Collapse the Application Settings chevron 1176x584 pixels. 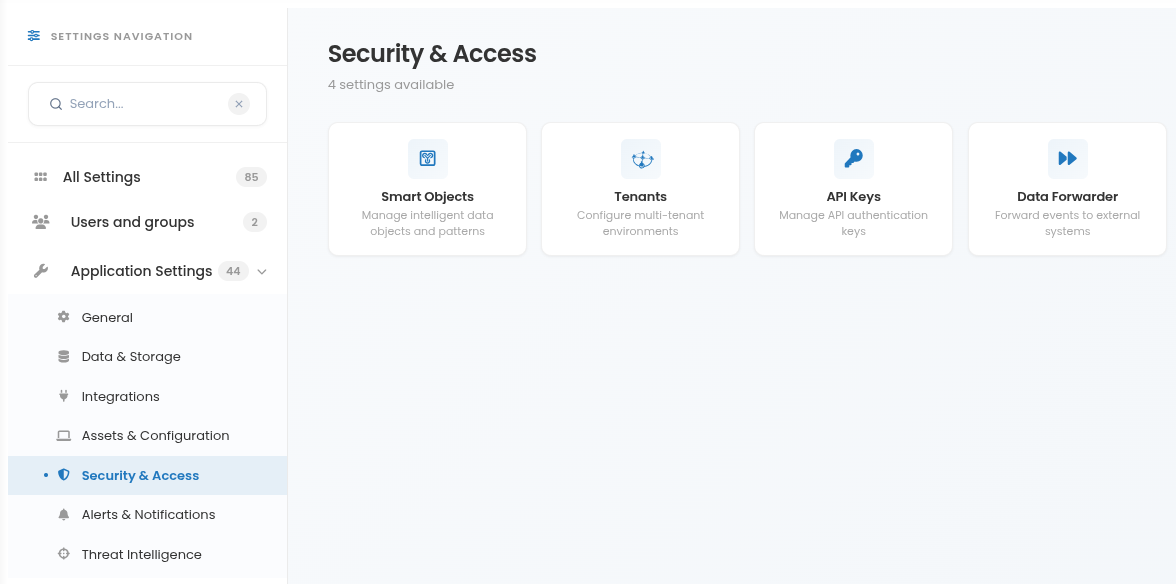262,271
